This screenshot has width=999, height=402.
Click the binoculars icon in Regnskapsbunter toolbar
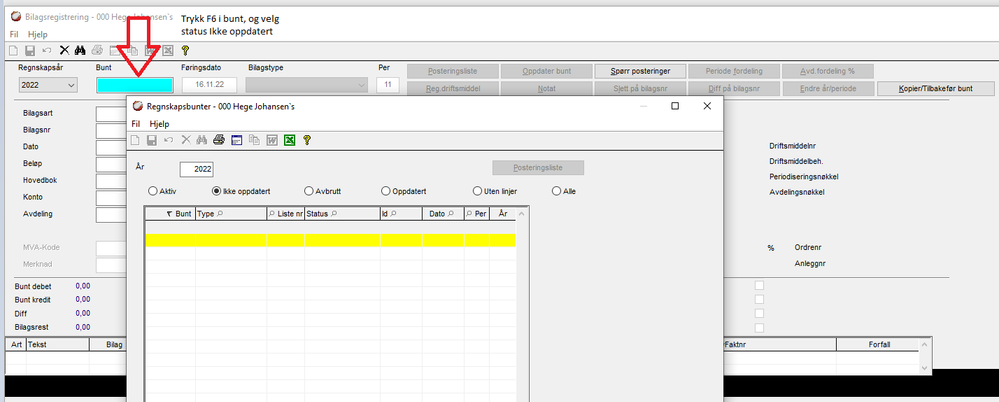(203, 140)
